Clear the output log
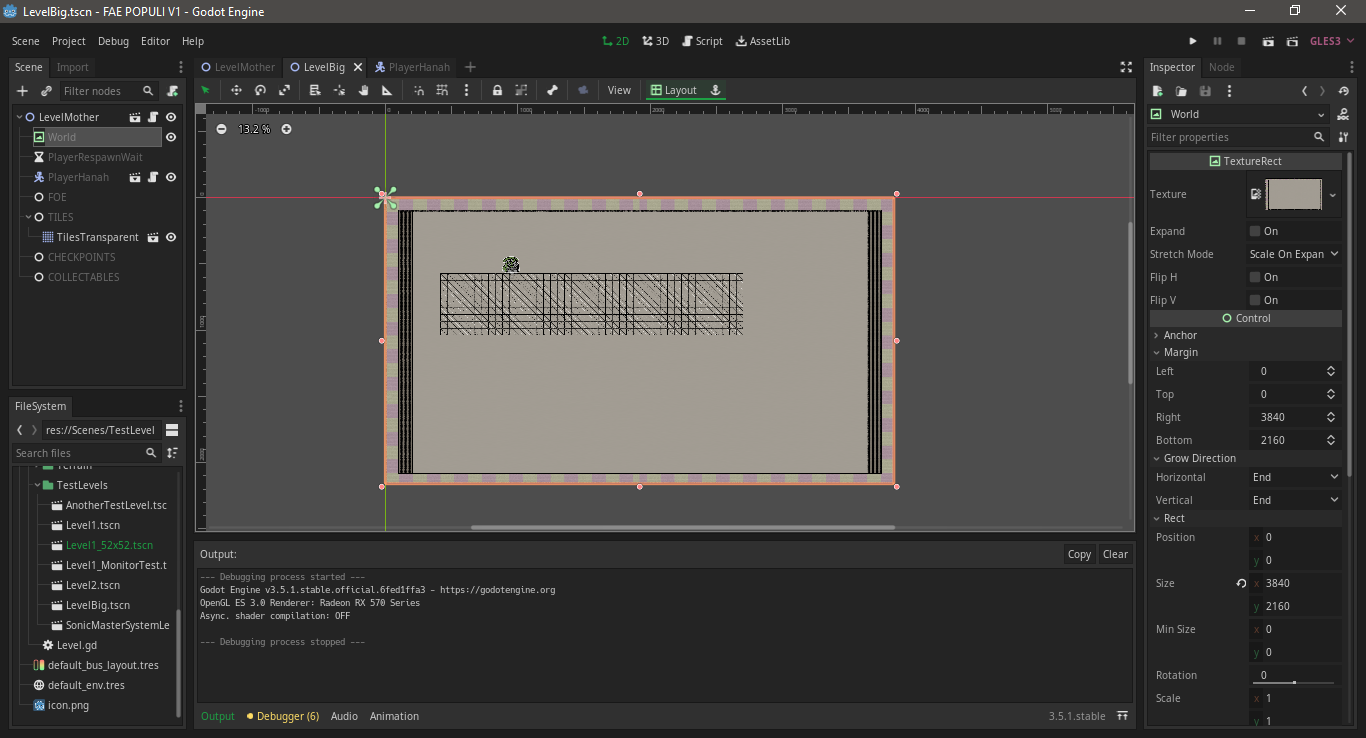 pos(1115,554)
